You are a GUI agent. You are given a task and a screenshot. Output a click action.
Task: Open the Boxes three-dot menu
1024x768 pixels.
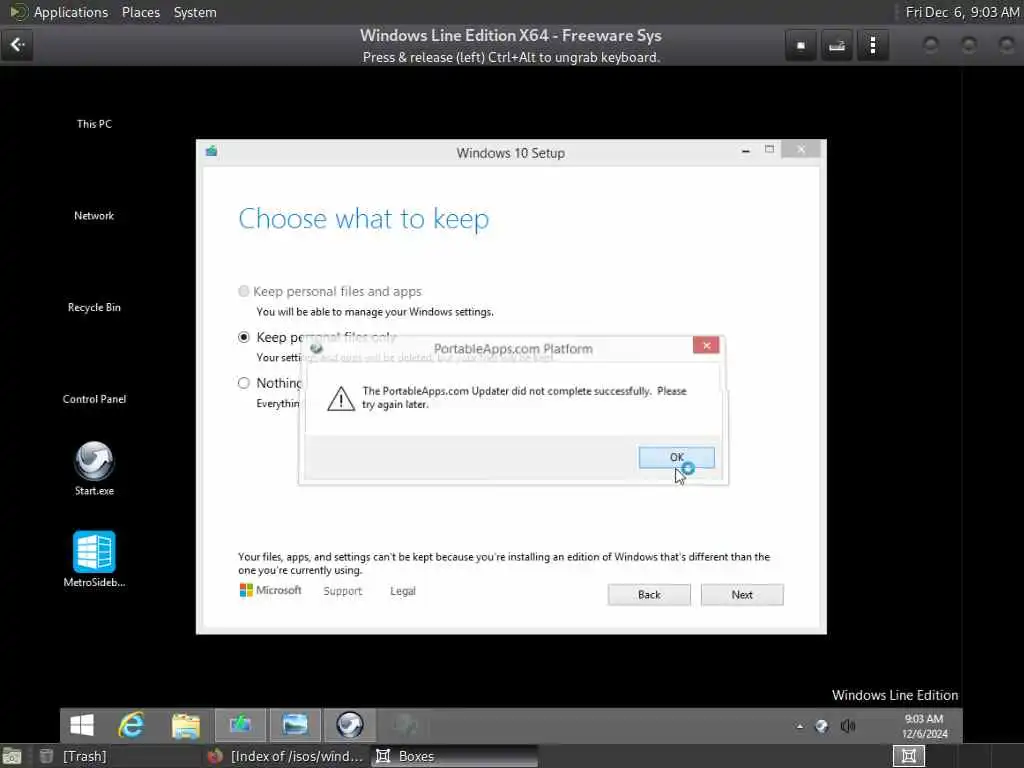[x=873, y=46]
